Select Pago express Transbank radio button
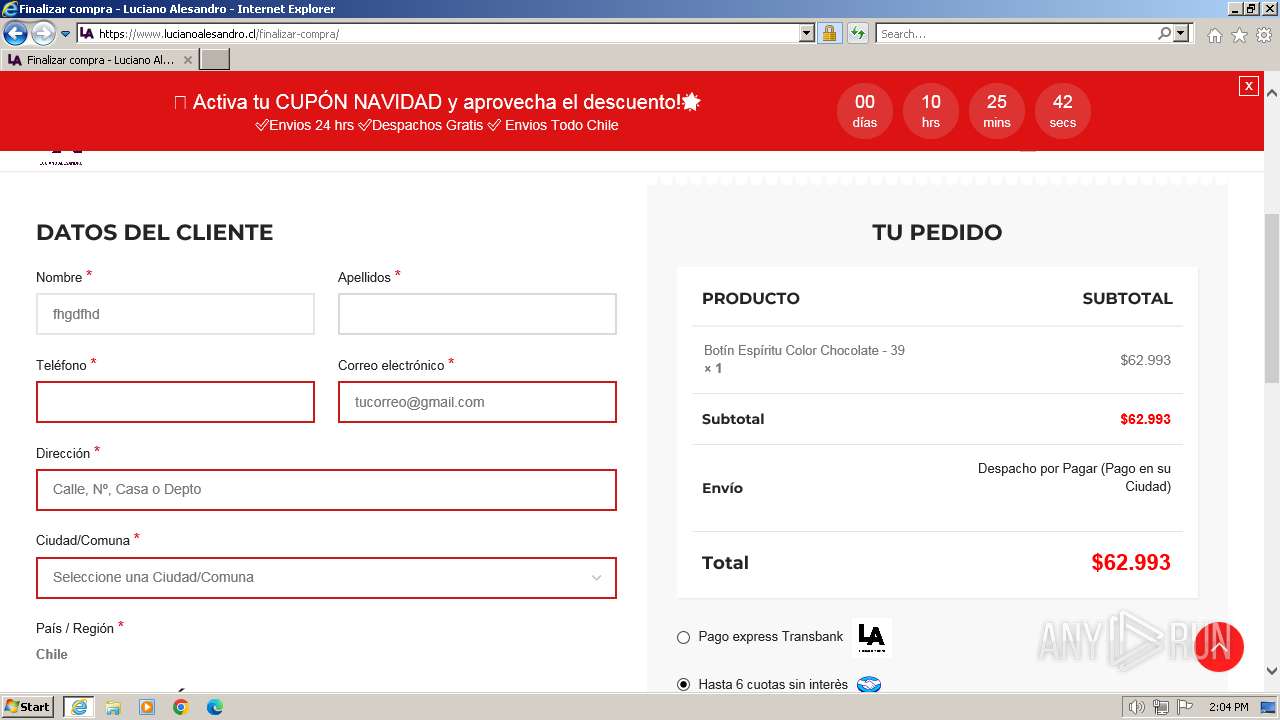 683,637
